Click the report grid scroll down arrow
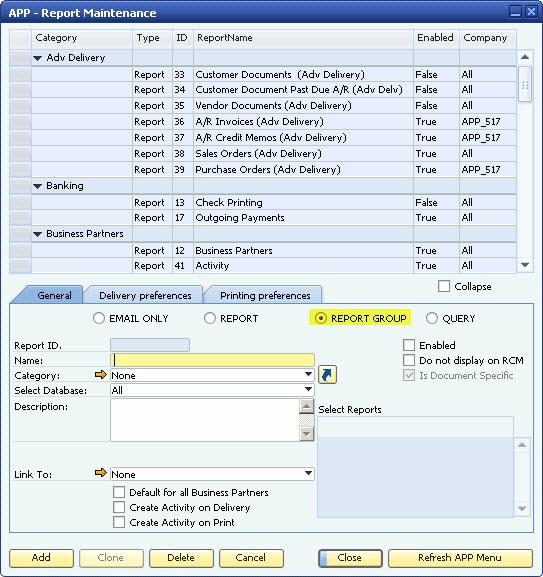The height and width of the screenshot is (577, 543). 525,265
